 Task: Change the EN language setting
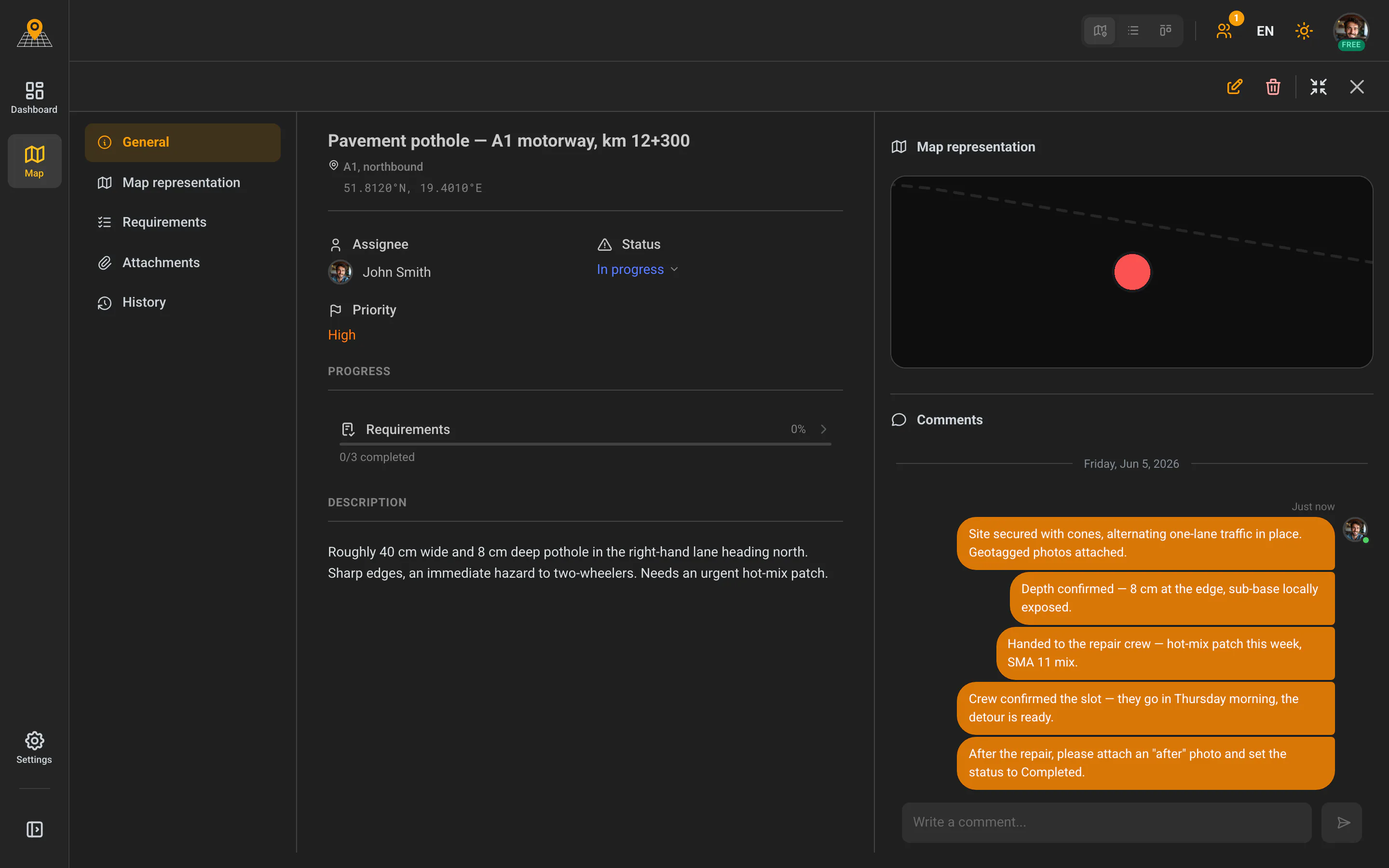tap(1265, 31)
